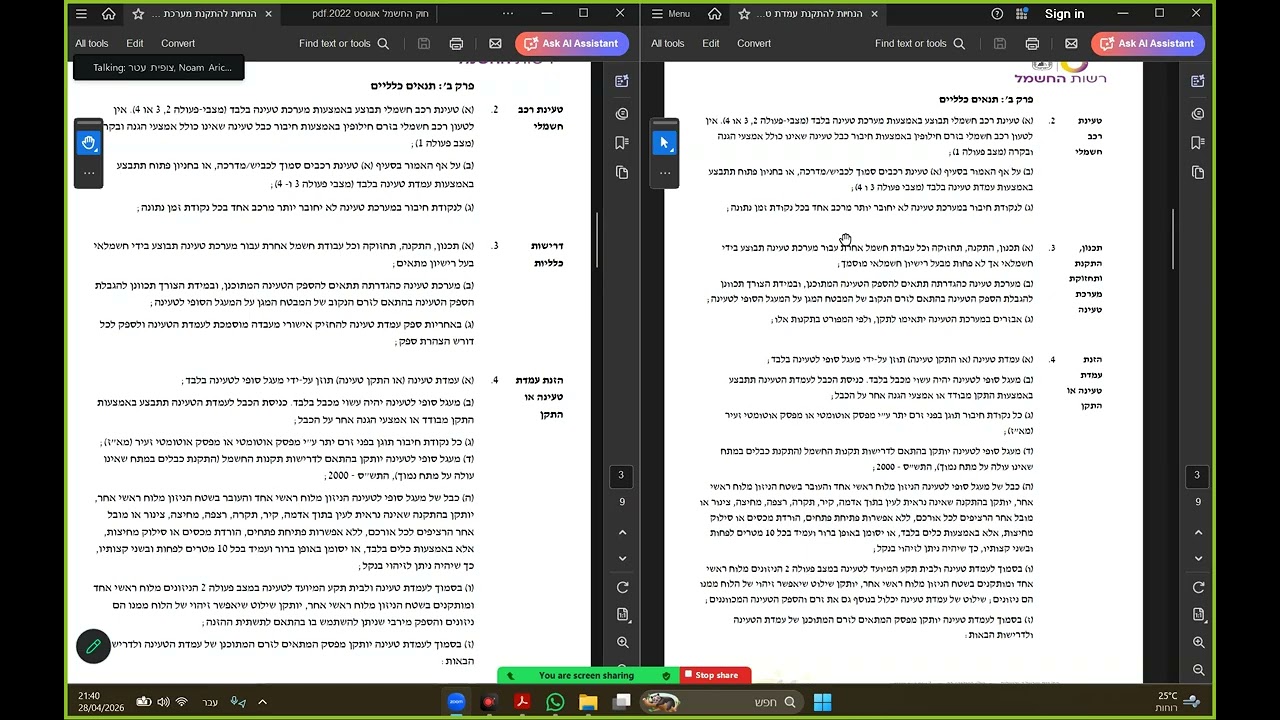
Task: Open page thumbnails panel in left window sidebar
Action: click(622, 173)
